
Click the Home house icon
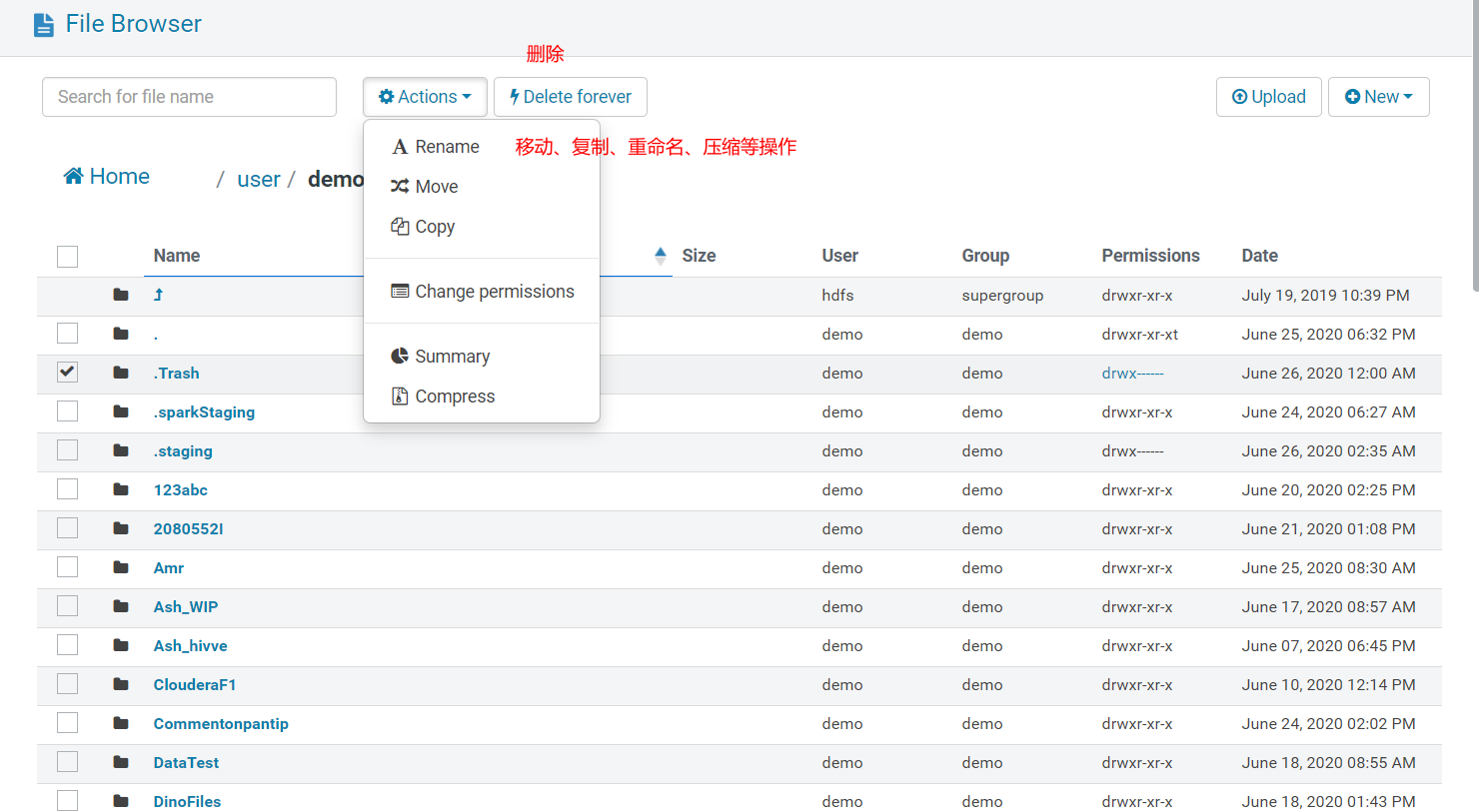(x=73, y=176)
